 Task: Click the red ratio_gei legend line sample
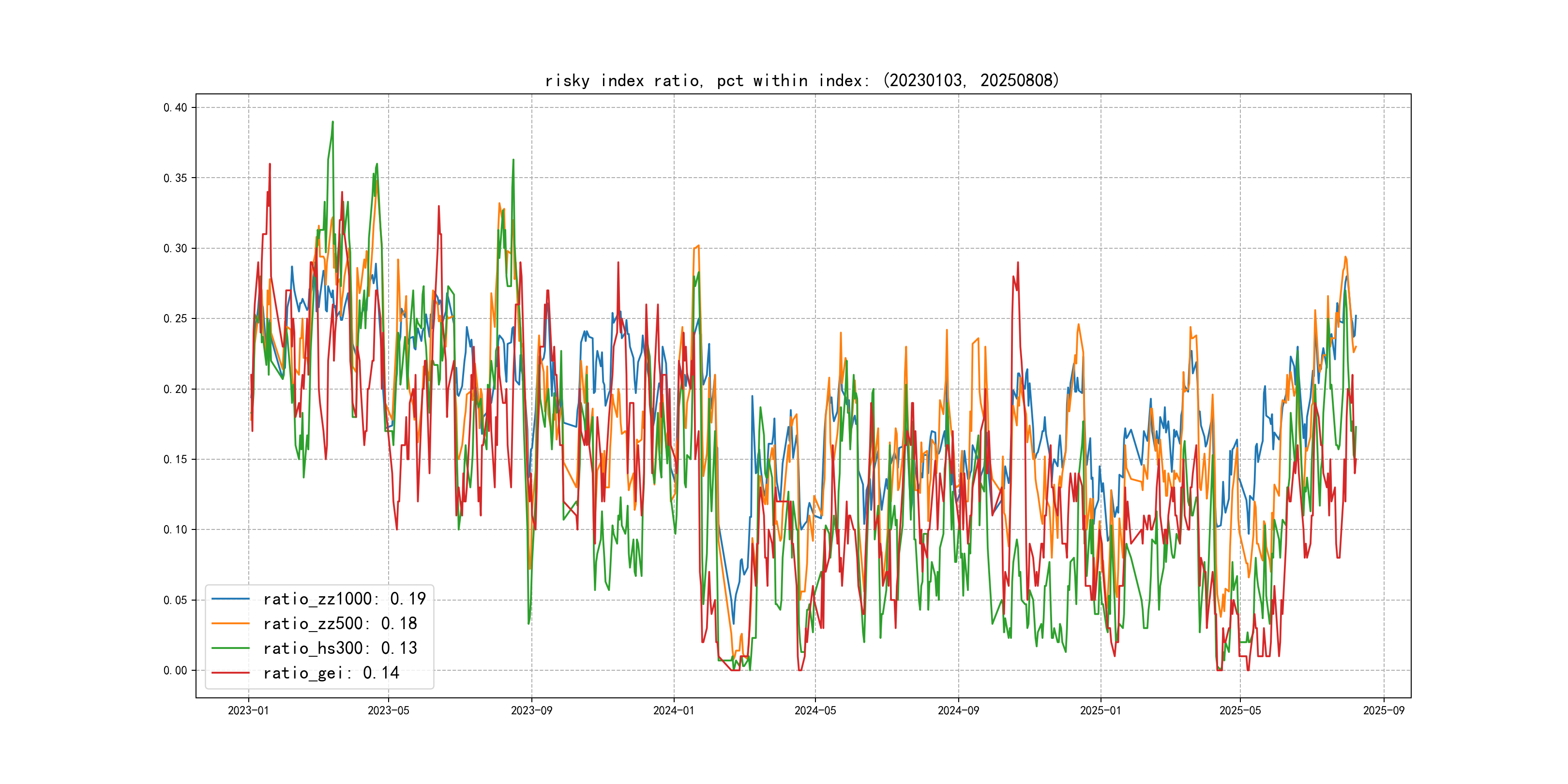coord(230,673)
